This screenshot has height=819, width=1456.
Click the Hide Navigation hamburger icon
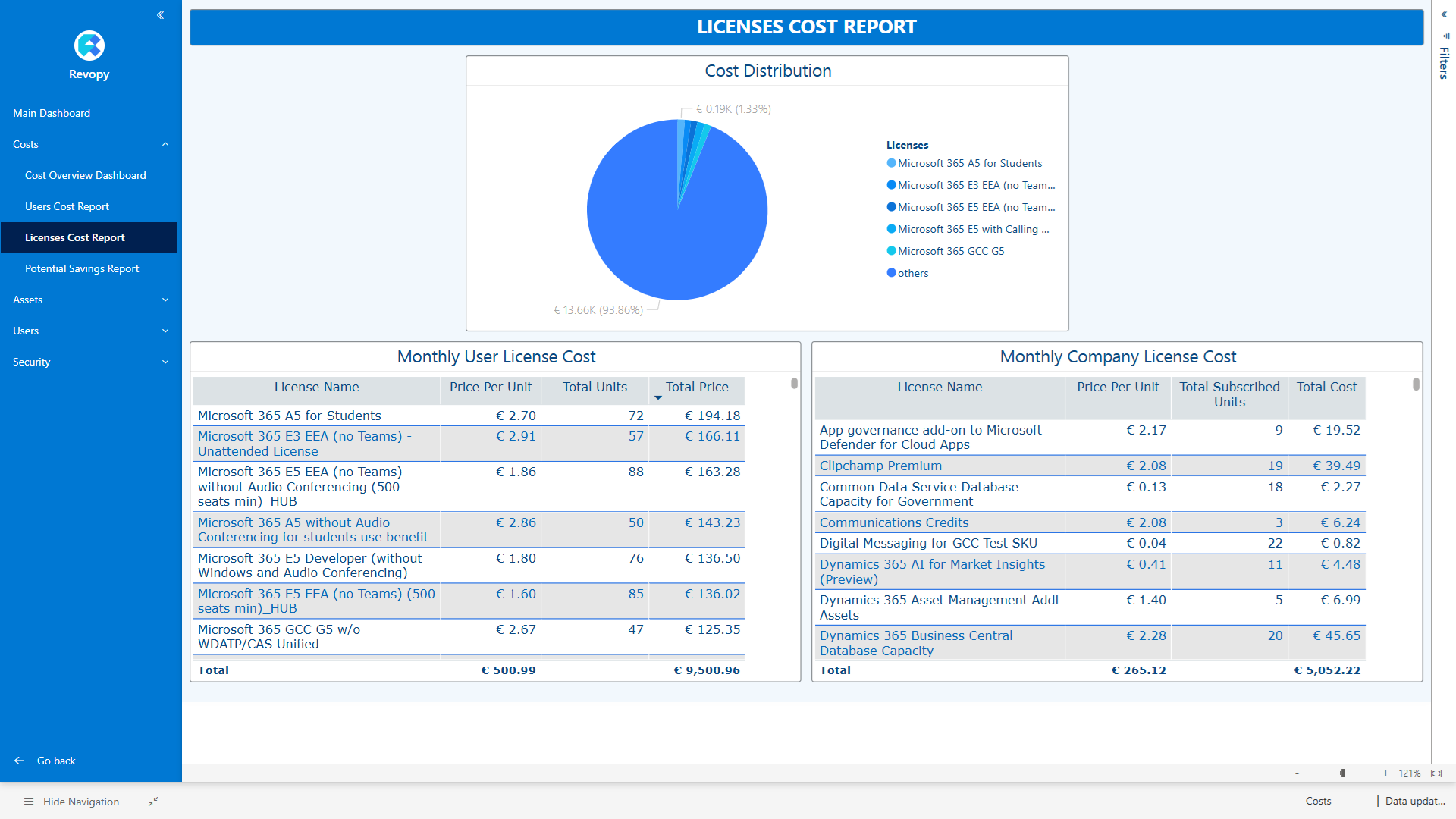[29, 802]
